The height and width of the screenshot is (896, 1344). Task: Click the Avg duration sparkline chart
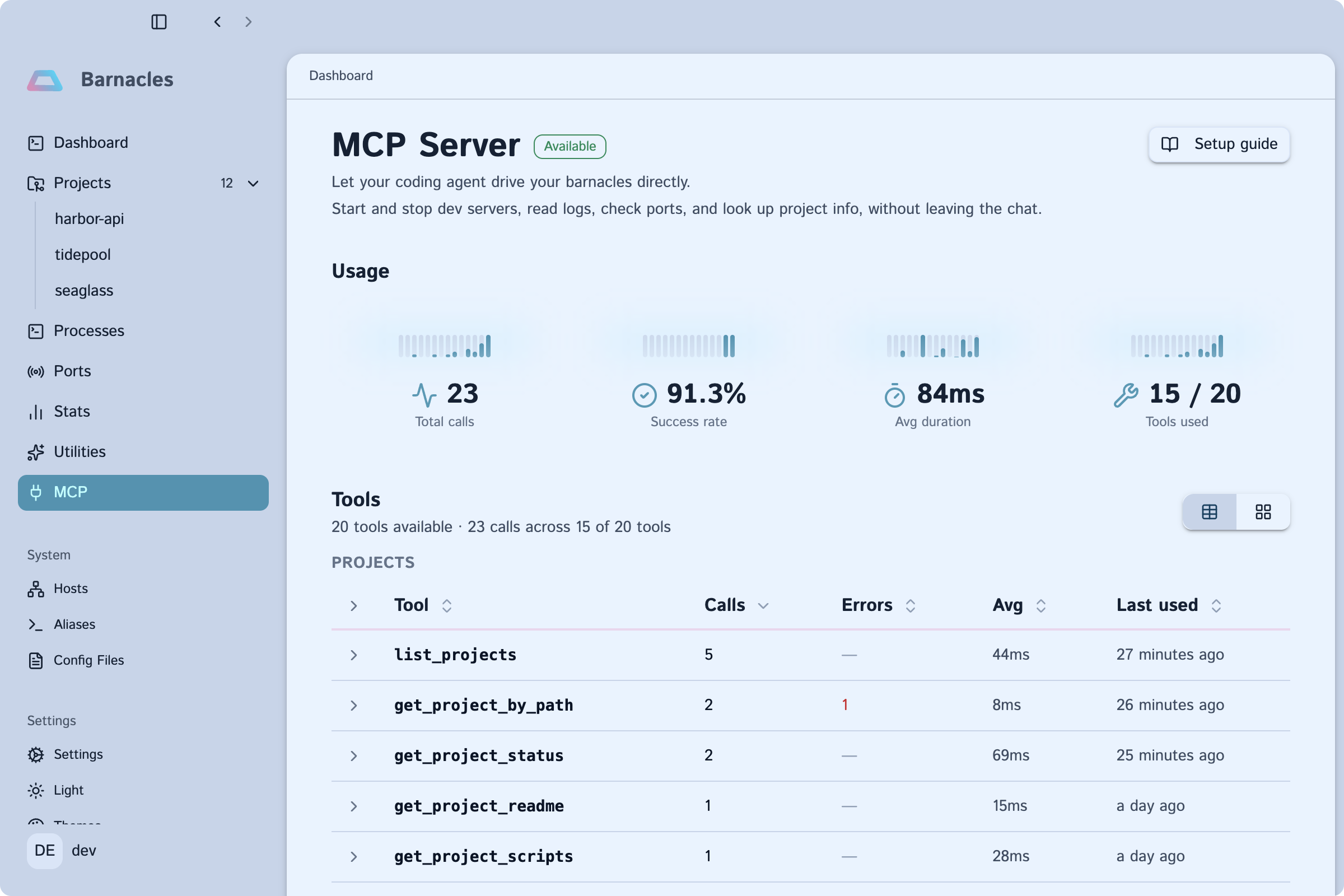pyautogui.click(x=932, y=346)
